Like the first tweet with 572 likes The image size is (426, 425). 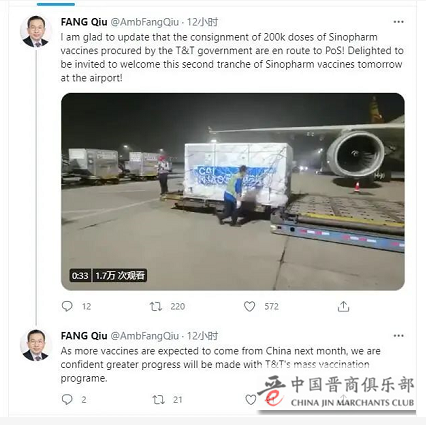[250, 306]
